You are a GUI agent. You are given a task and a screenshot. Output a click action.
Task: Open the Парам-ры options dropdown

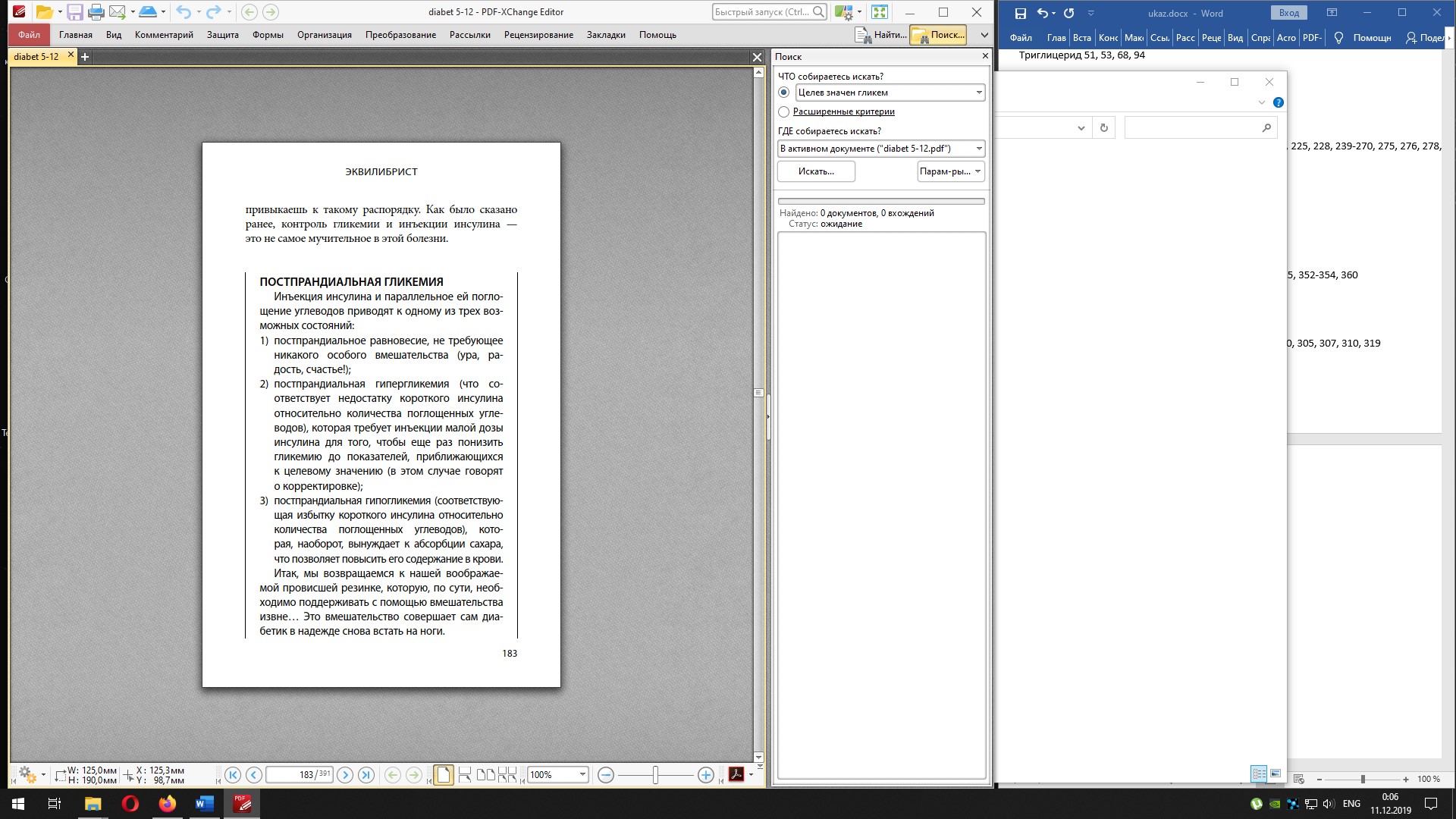point(951,171)
